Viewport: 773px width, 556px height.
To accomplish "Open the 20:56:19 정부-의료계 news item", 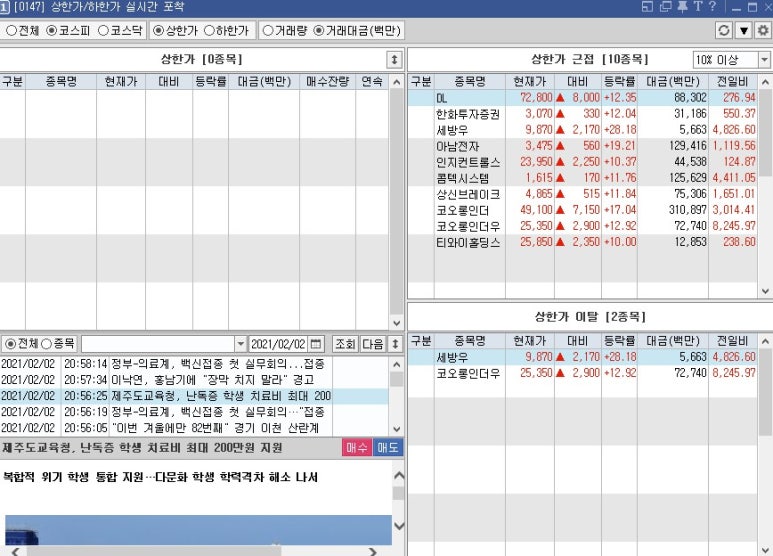I will tap(194, 412).
